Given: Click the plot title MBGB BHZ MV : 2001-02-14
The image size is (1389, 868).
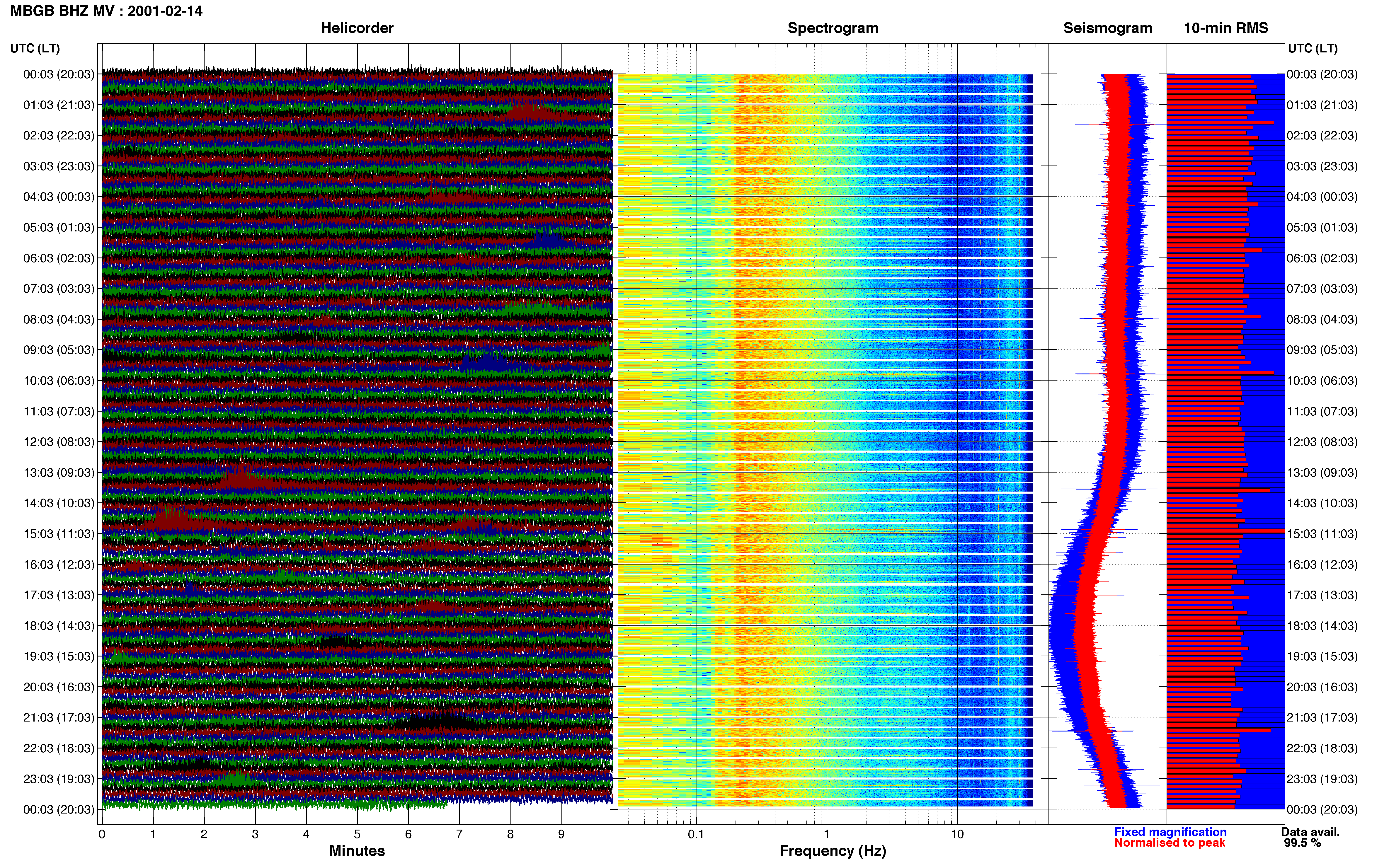Looking at the screenshot, I should pyautogui.click(x=106, y=11).
